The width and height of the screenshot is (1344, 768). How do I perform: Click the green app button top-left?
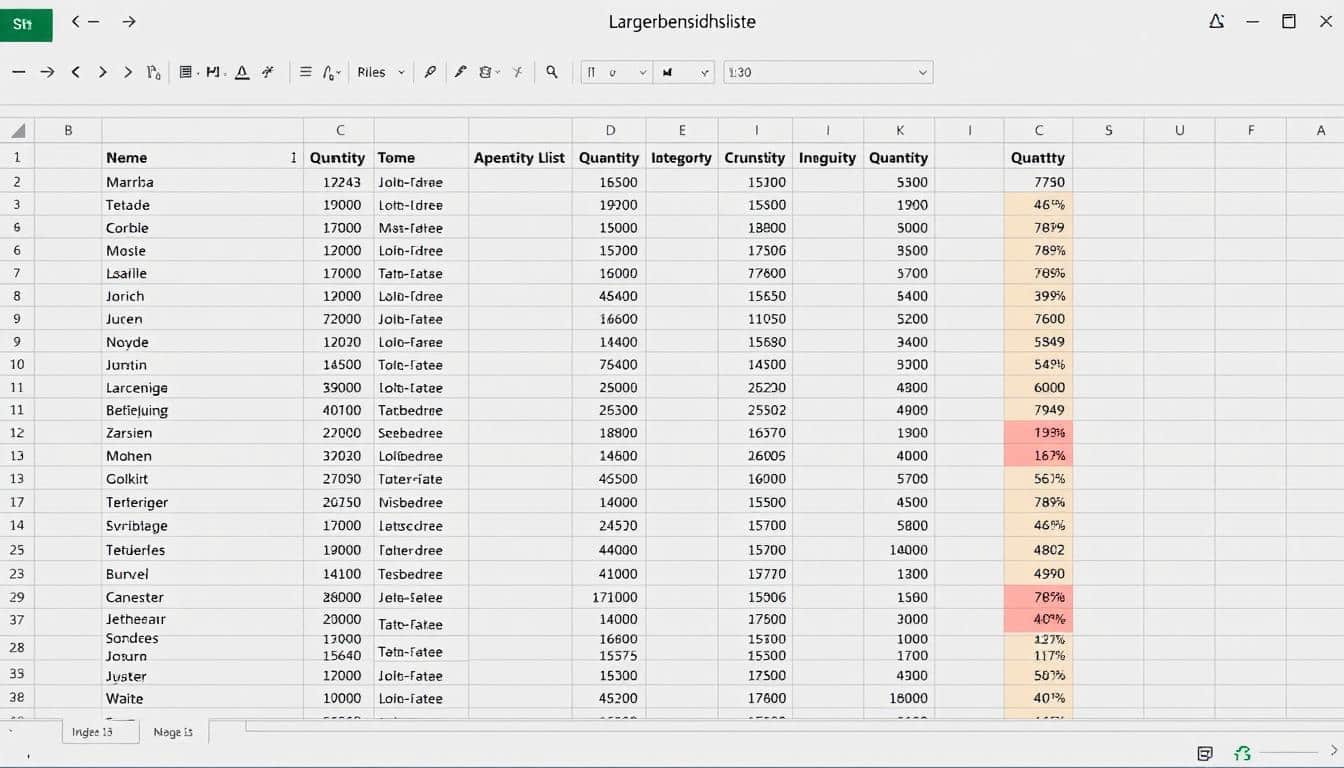26,24
